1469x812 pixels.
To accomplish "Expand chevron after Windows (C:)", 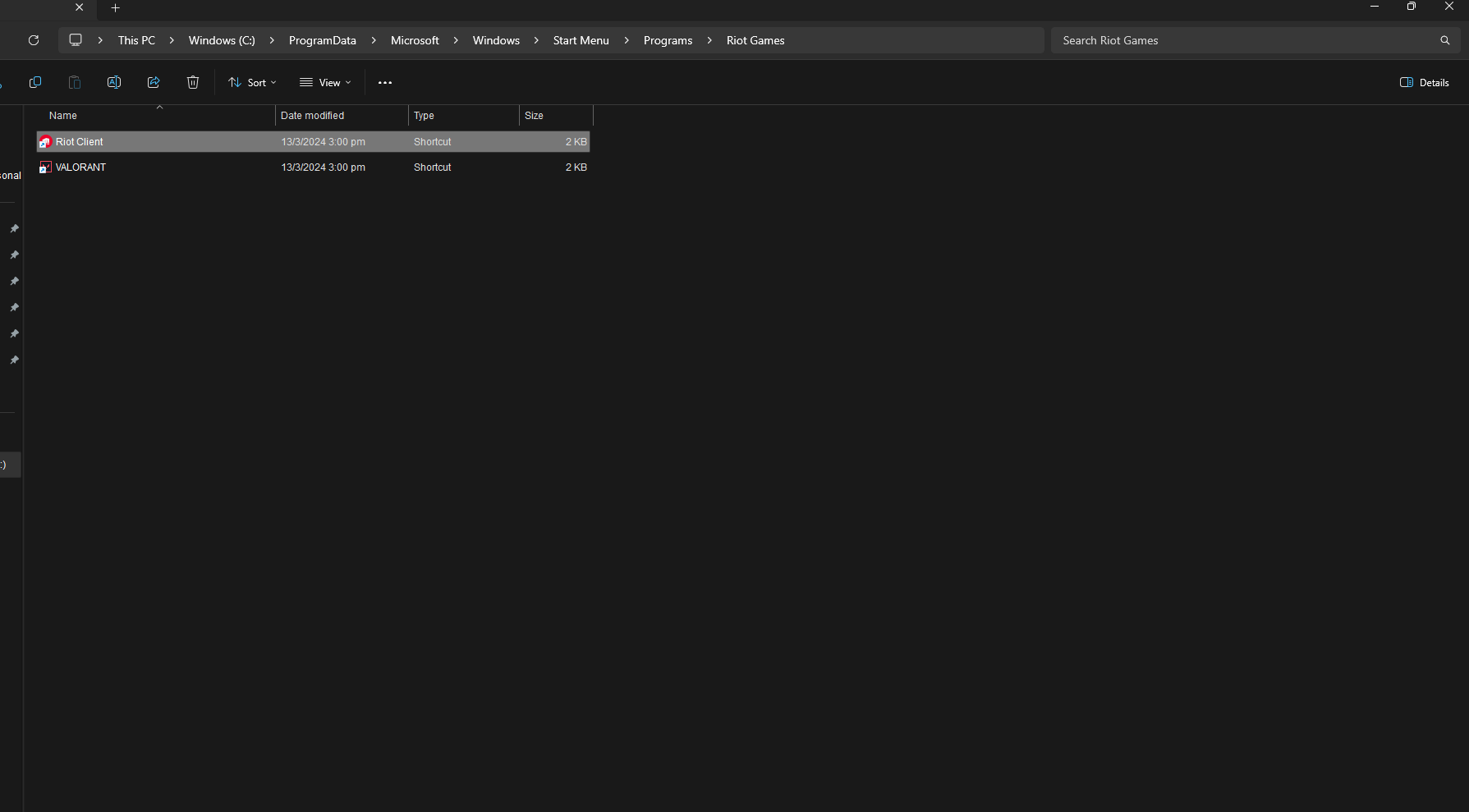I will [272, 40].
